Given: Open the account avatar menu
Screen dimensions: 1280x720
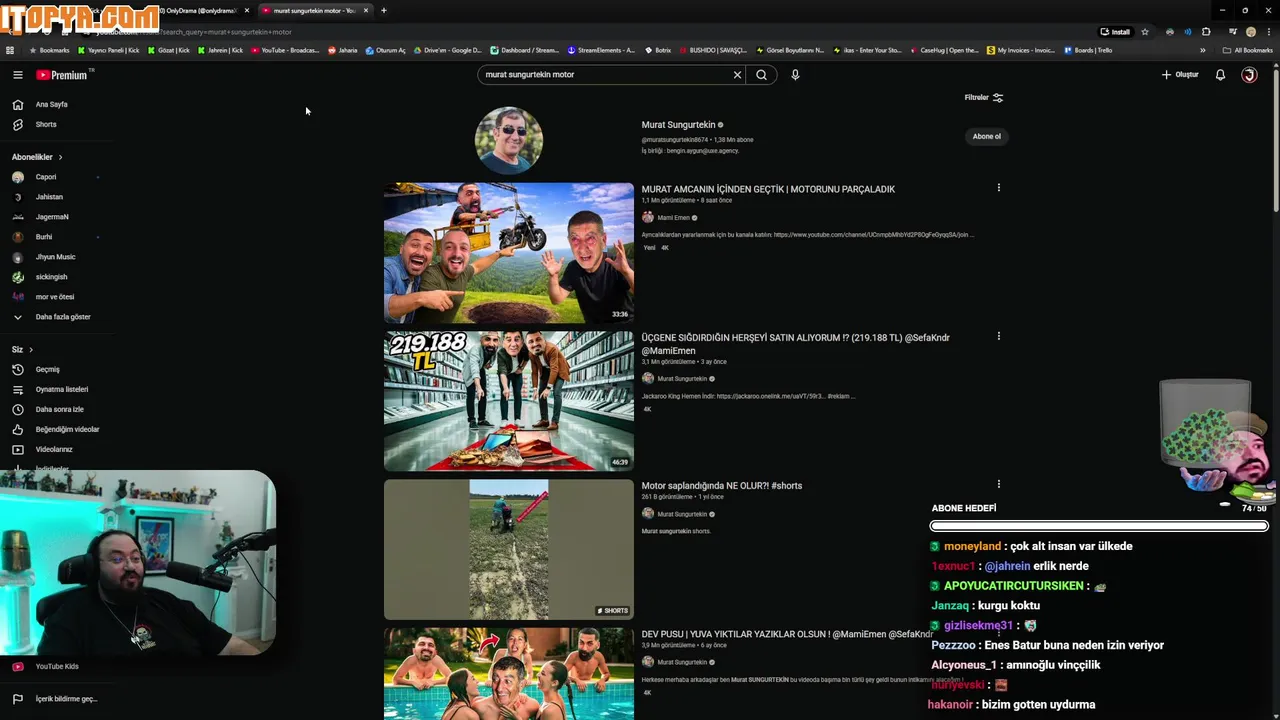Looking at the screenshot, I should (1249, 75).
